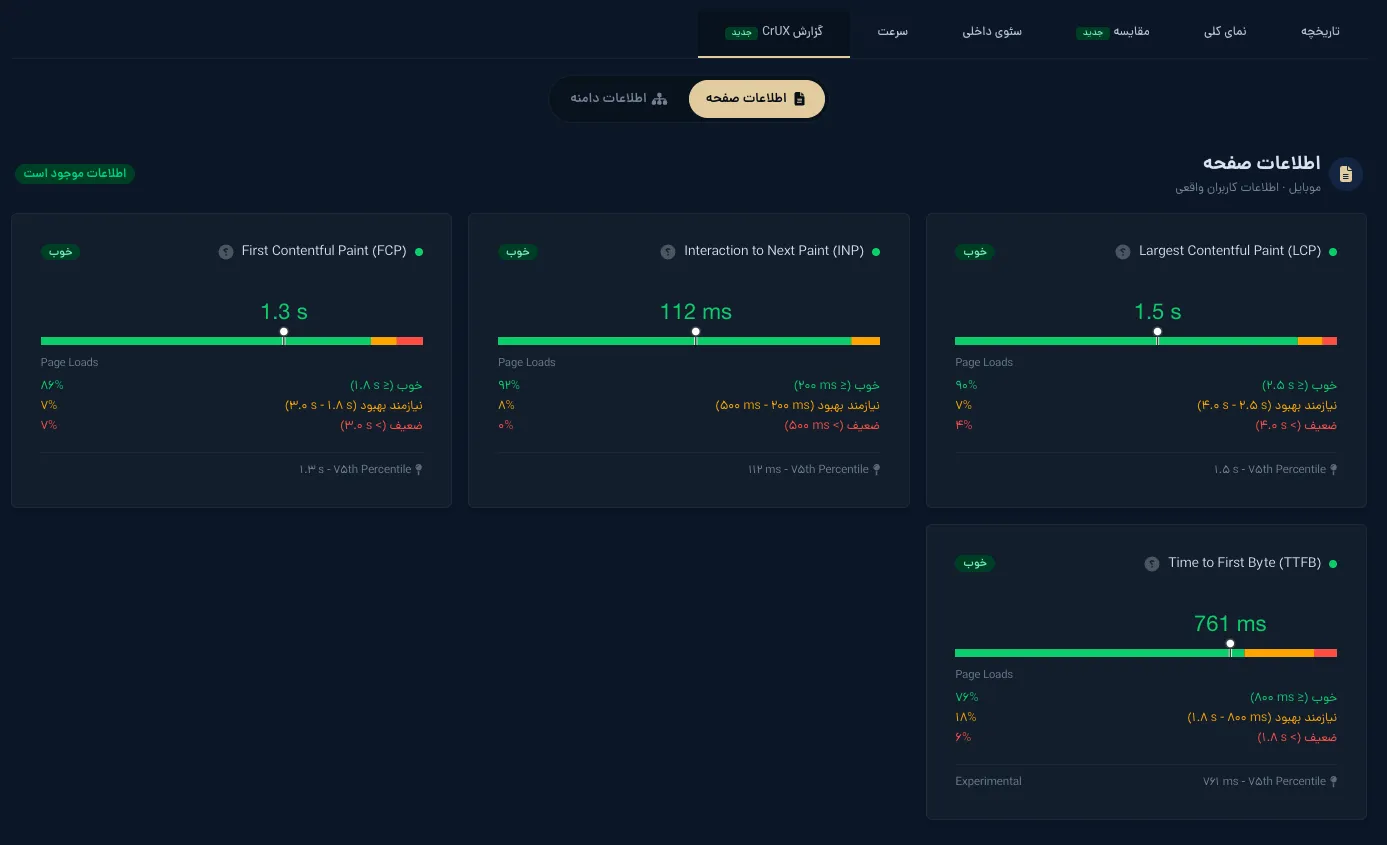This screenshot has width=1387, height=845.
Task: Click the pin icon by INP 75th Percentile
Action: click(876, 469)
